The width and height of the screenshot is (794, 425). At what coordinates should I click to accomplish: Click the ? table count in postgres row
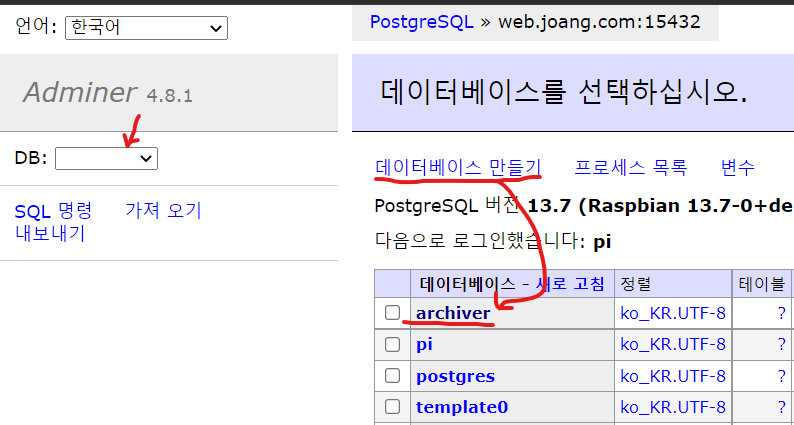(x=782, y=376)
